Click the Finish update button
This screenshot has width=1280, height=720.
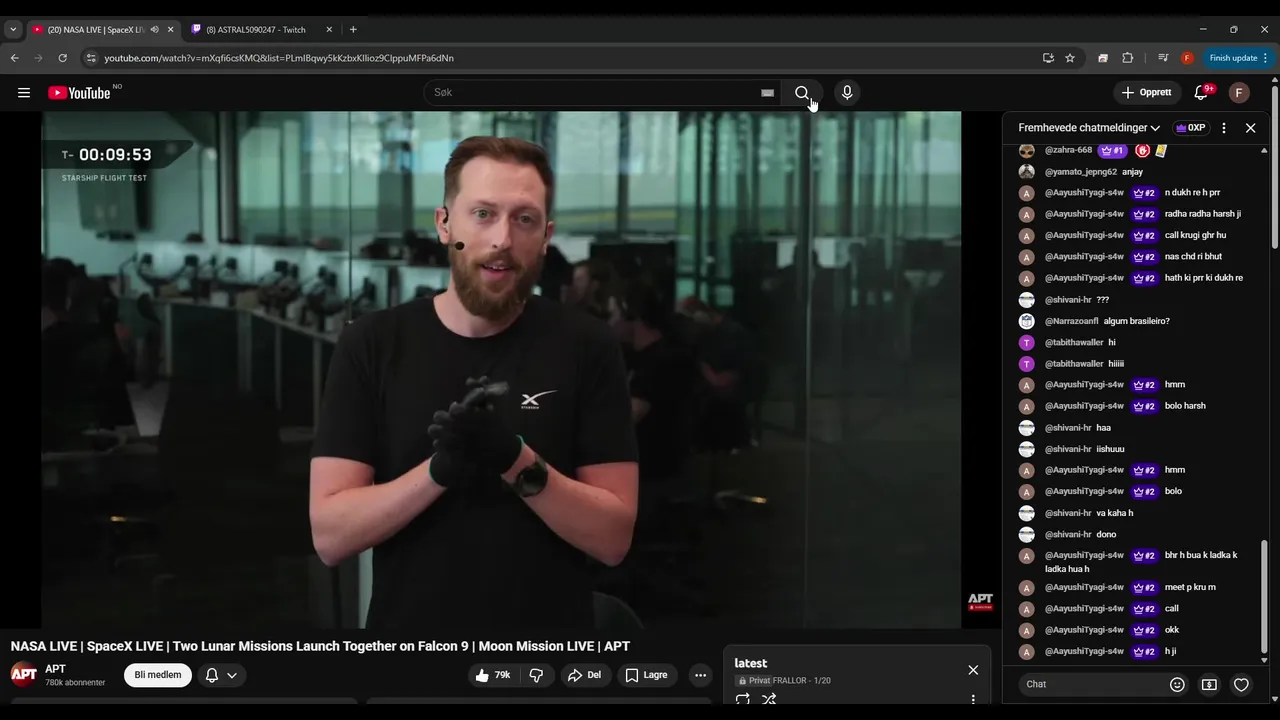[x=1238, y=58]
